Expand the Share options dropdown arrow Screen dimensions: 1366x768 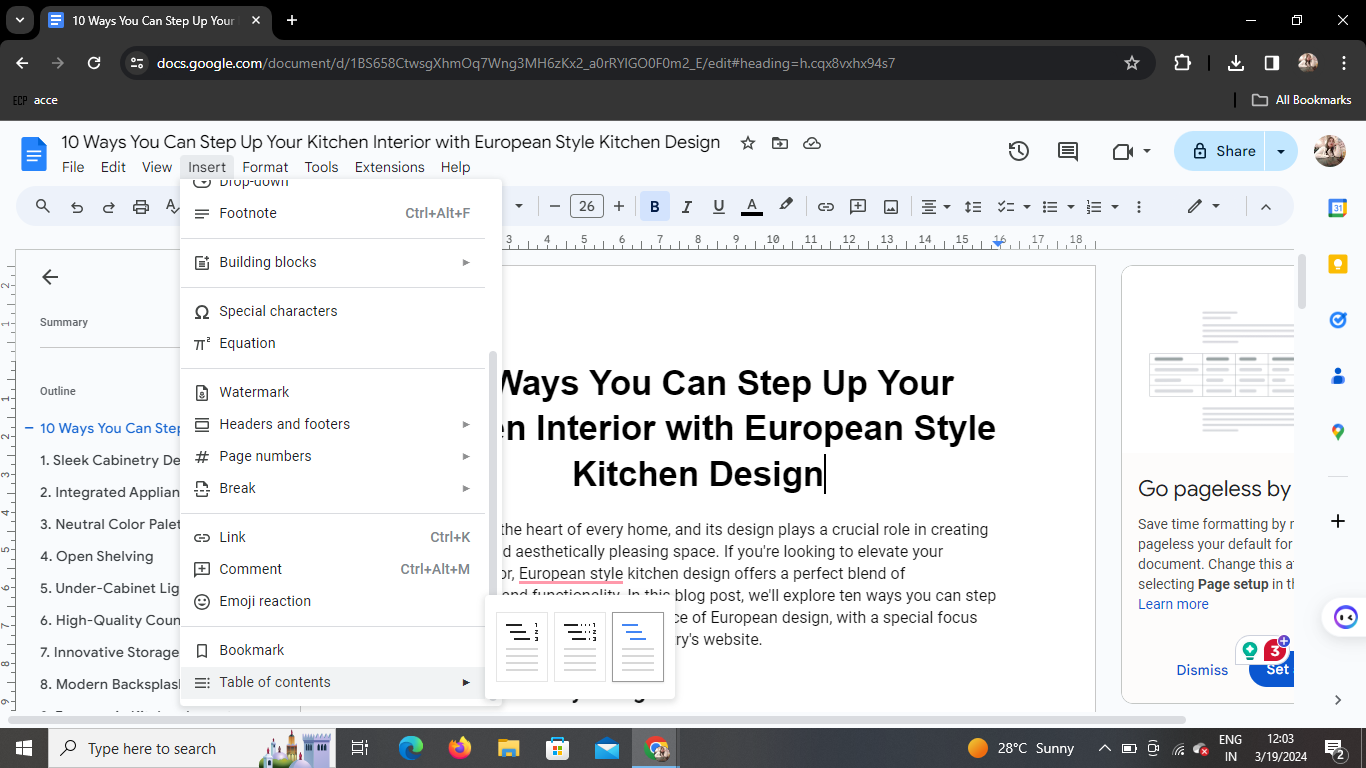1281,151
